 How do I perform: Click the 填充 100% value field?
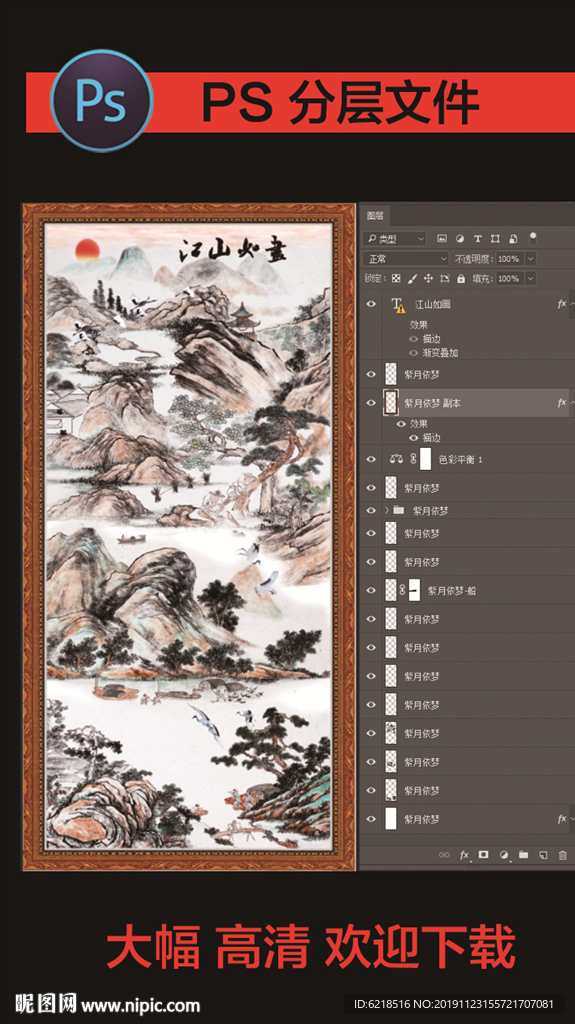click(509, 278)
